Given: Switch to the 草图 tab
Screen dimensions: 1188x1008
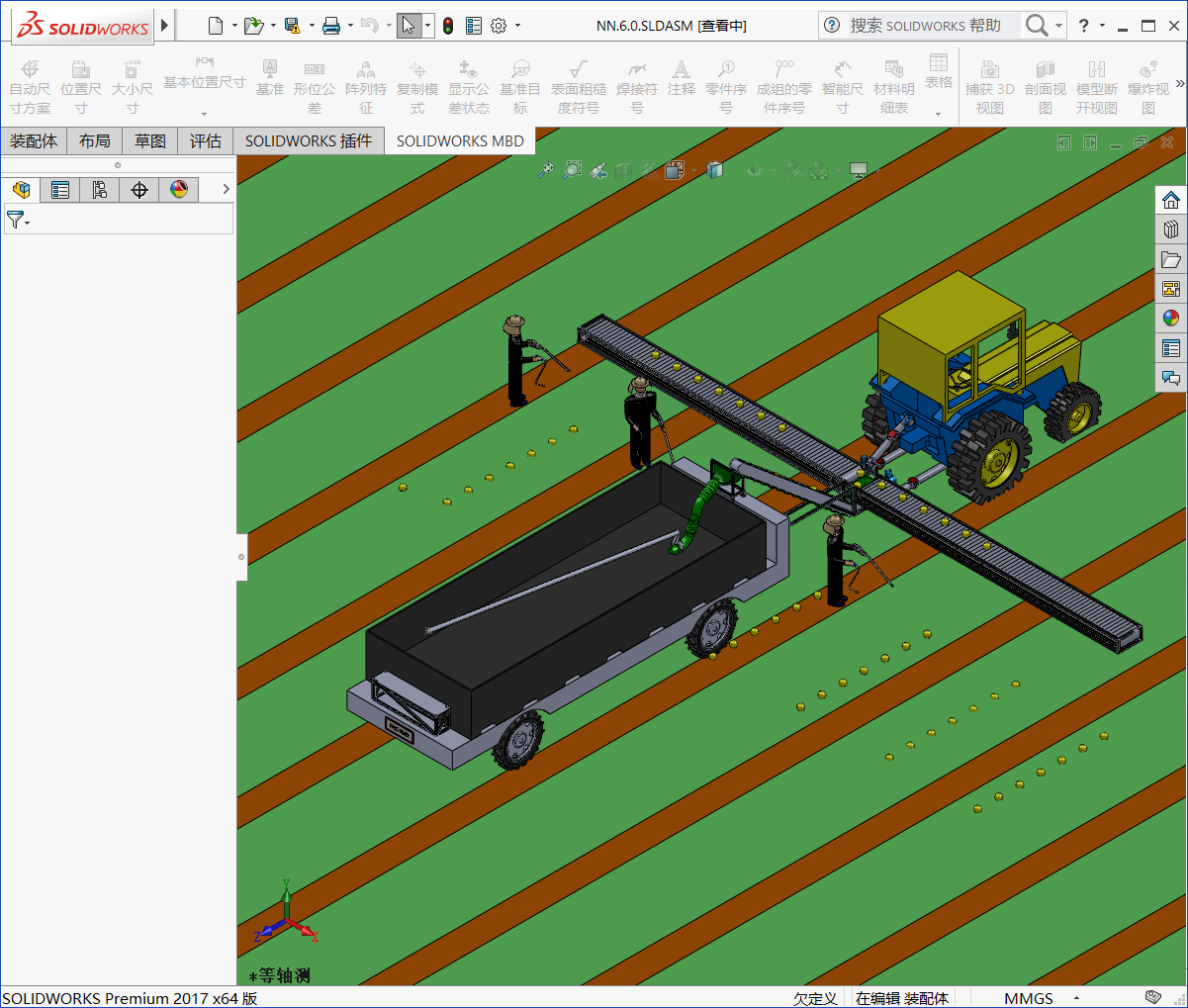Looking at the screenshot, I should click(150, 141).
